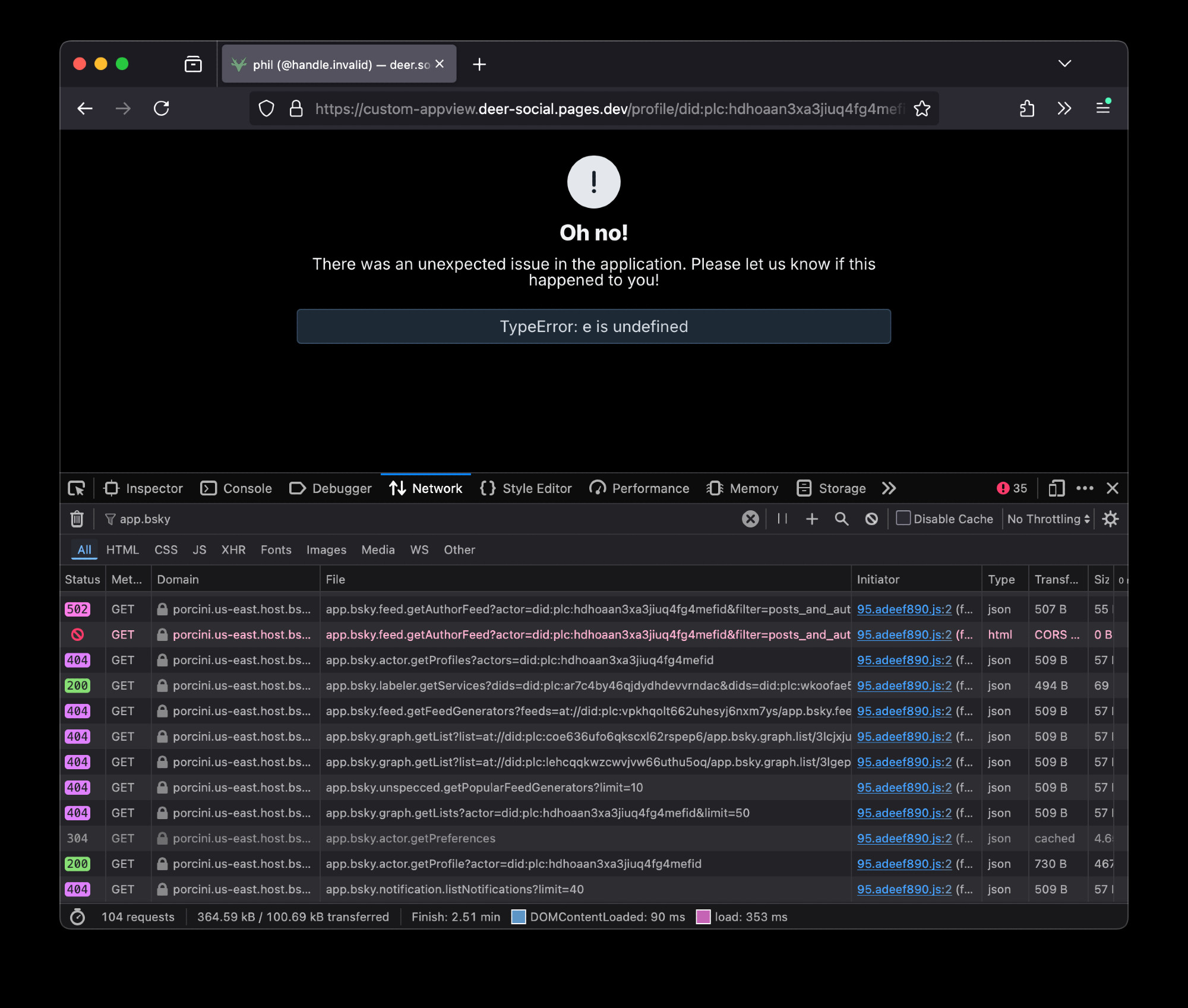Filter requests by XHR
Screen dimensions: 1188x1008
(233, 550)
